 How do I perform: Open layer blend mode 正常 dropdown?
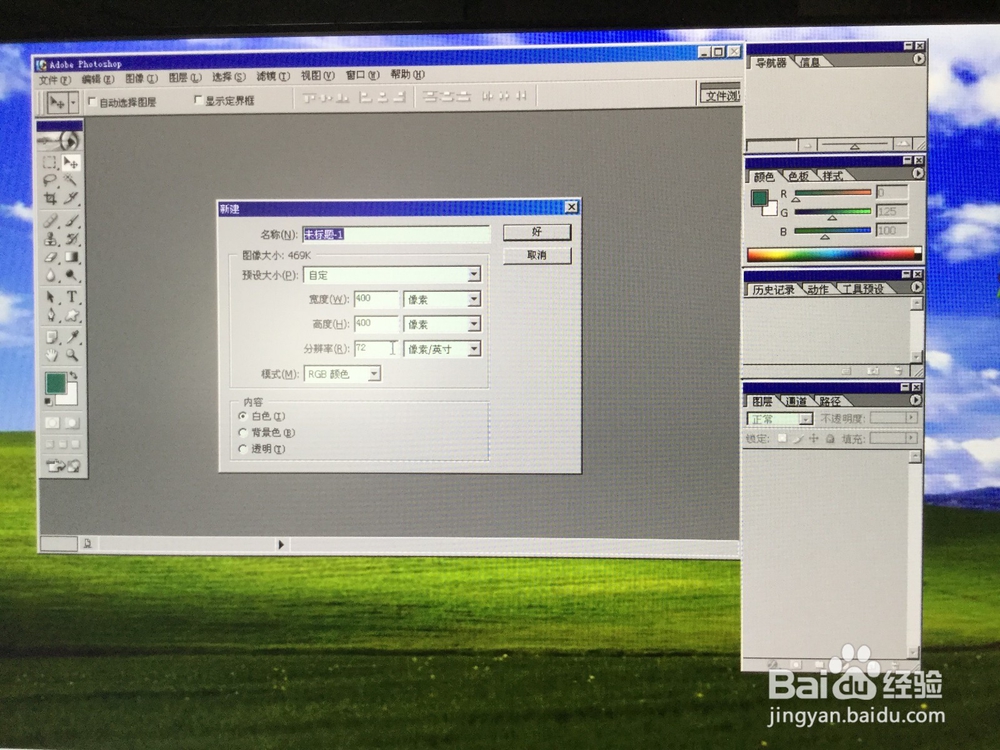click(x=806, y=419)
